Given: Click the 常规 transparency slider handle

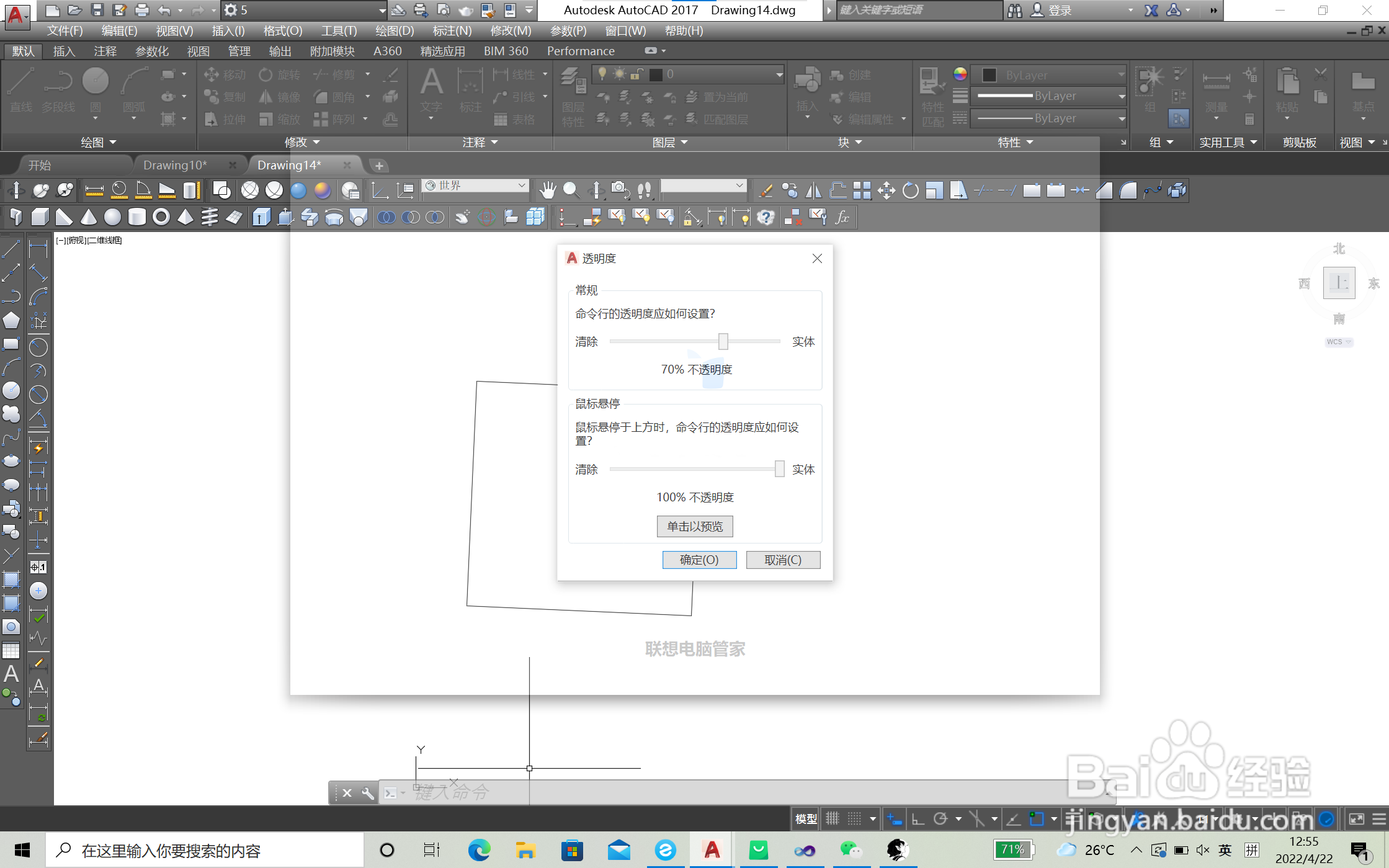Looking at the screenshot, I should click(x=723, y=341).
